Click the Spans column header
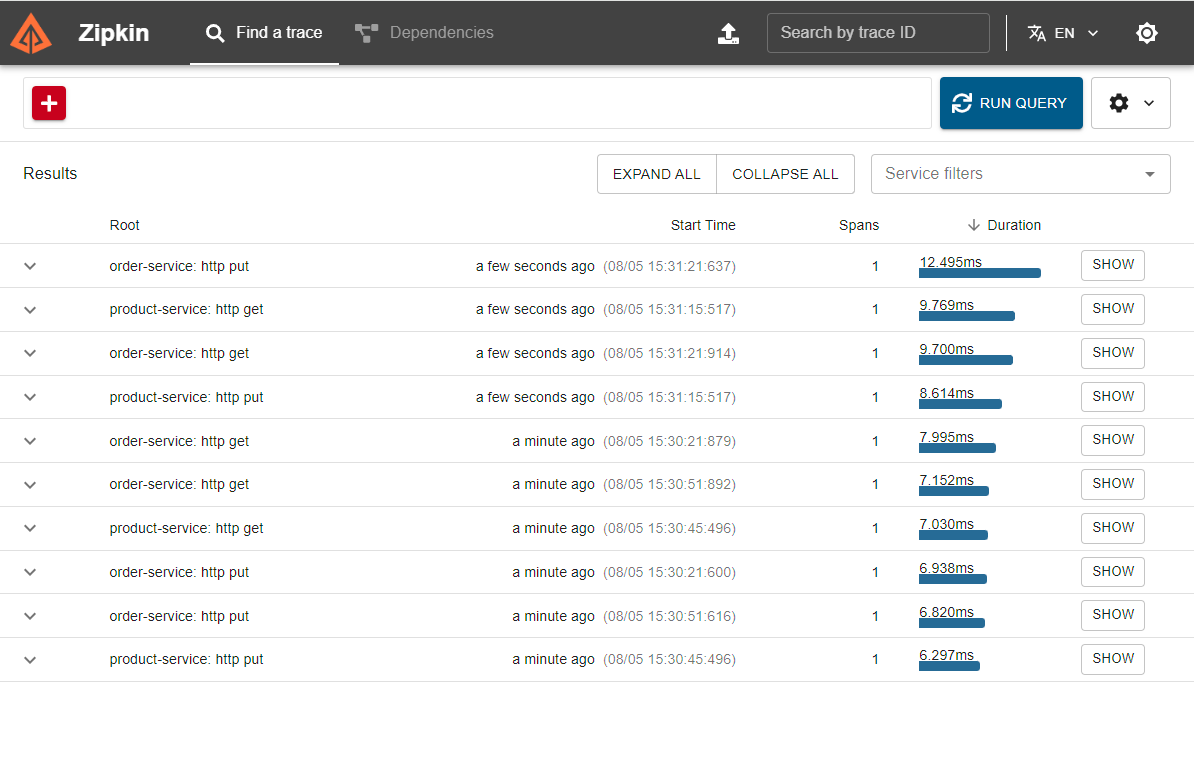1194x778 pixels. [x=859, y=225]
